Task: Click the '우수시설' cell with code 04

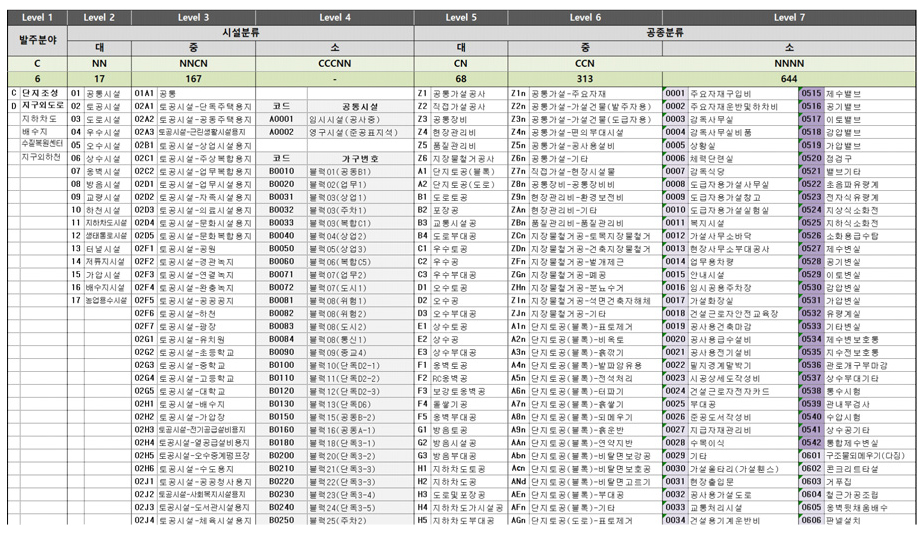Action: click(x=107, y=132)
